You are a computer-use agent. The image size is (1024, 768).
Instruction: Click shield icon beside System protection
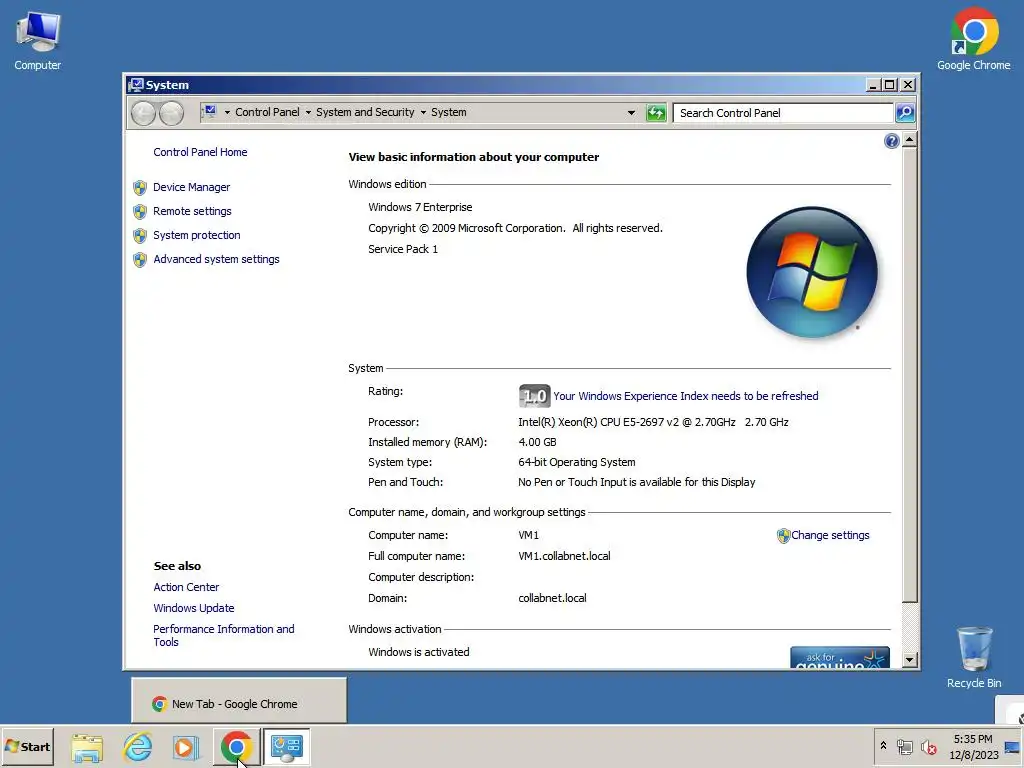click(140, 236)
